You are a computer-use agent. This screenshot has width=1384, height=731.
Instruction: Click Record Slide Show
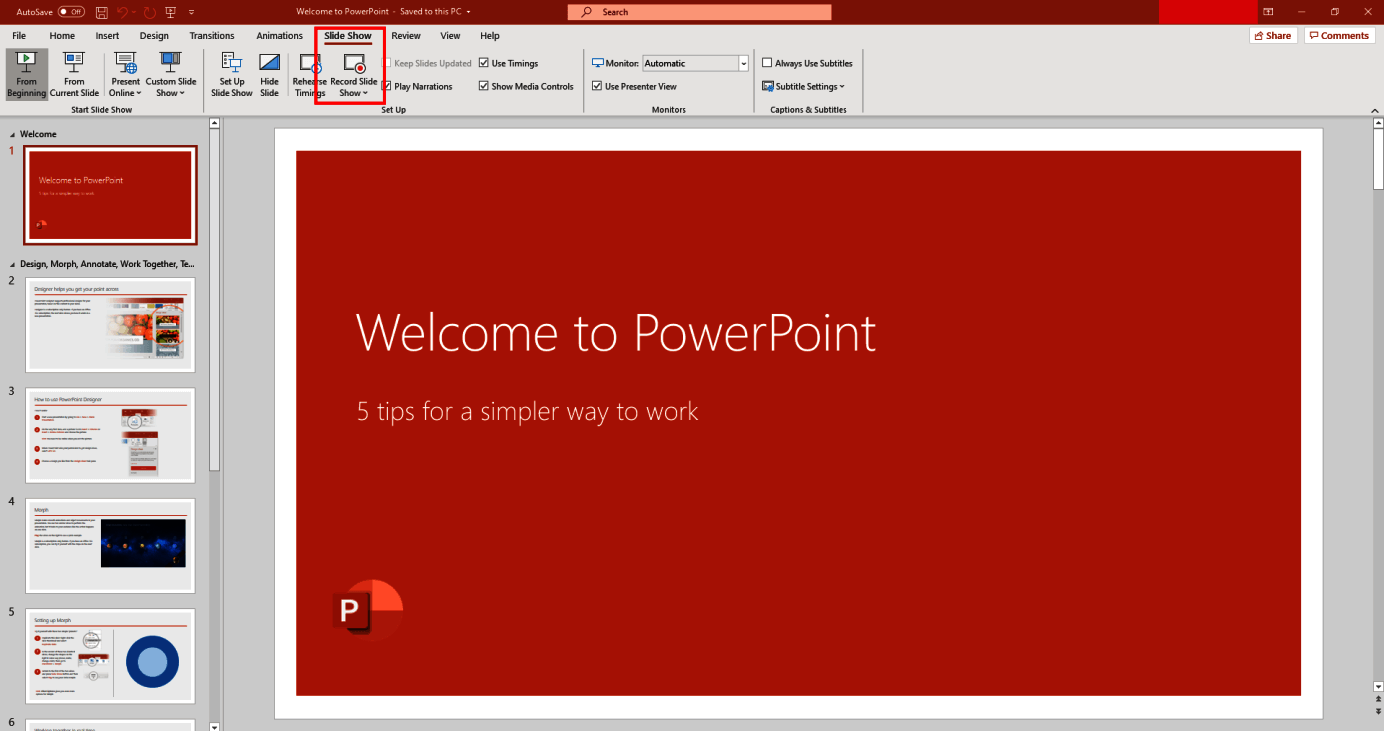352,74
